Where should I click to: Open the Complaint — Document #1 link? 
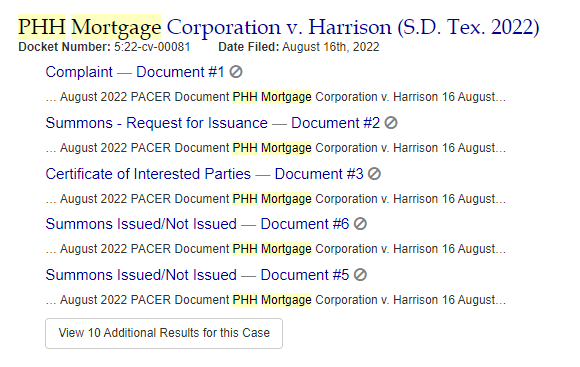(x=135, y=72)
